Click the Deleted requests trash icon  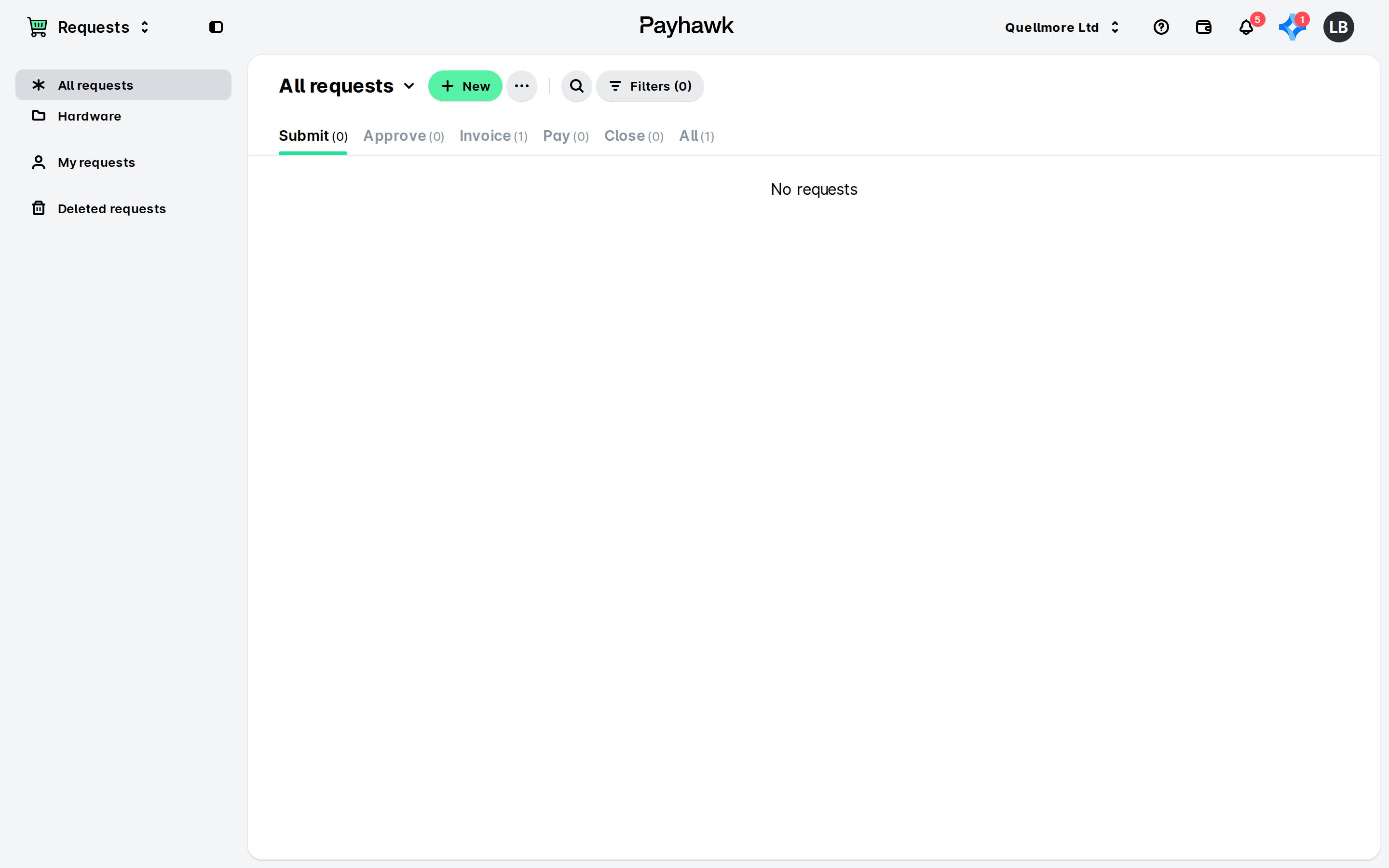click(39, 208)
